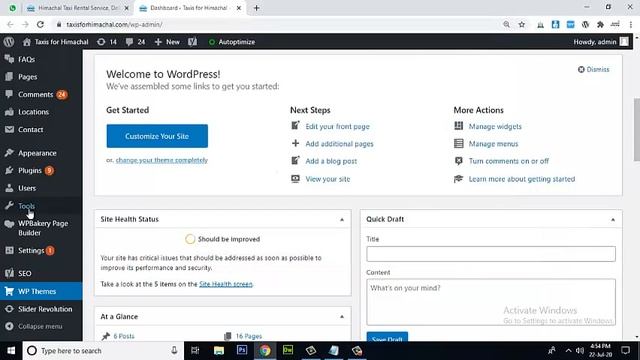
Task: Click Manage widgets link
Action: coord(495,127)
